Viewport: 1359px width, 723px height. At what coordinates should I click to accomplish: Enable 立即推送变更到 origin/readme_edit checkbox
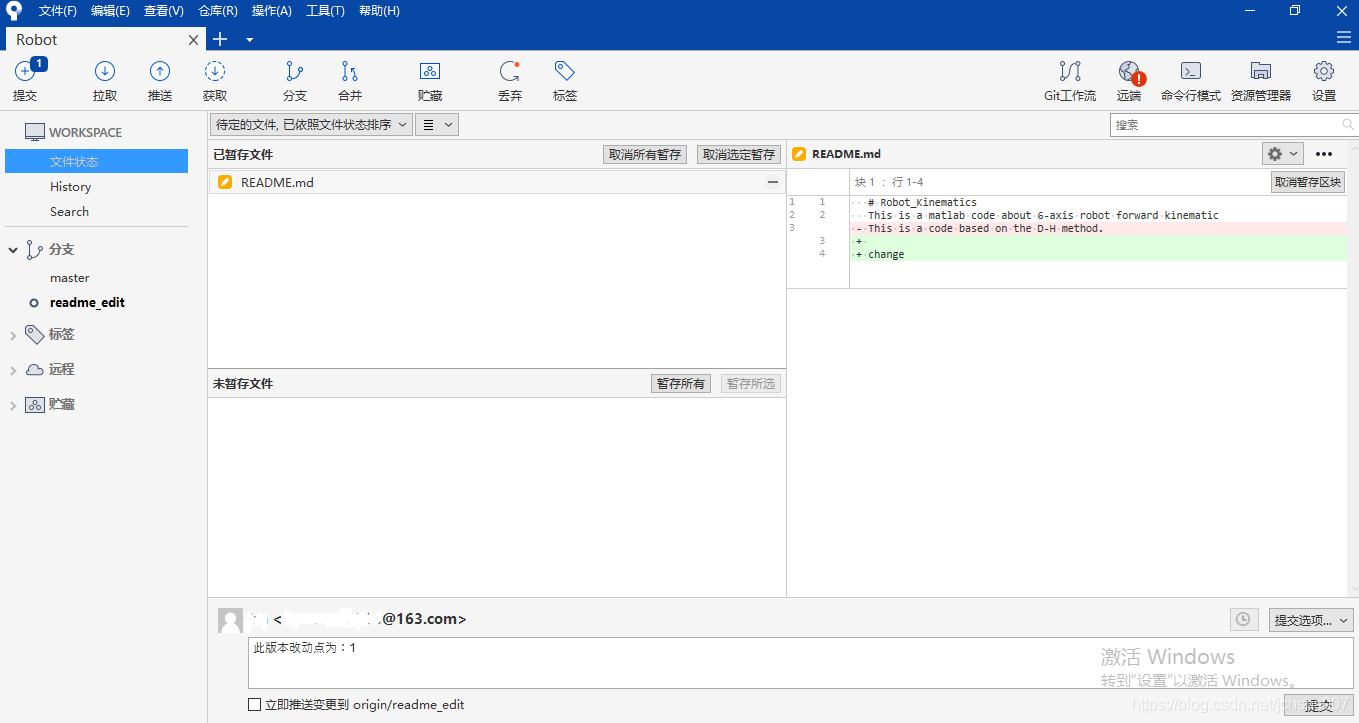[x=255, y=704]
